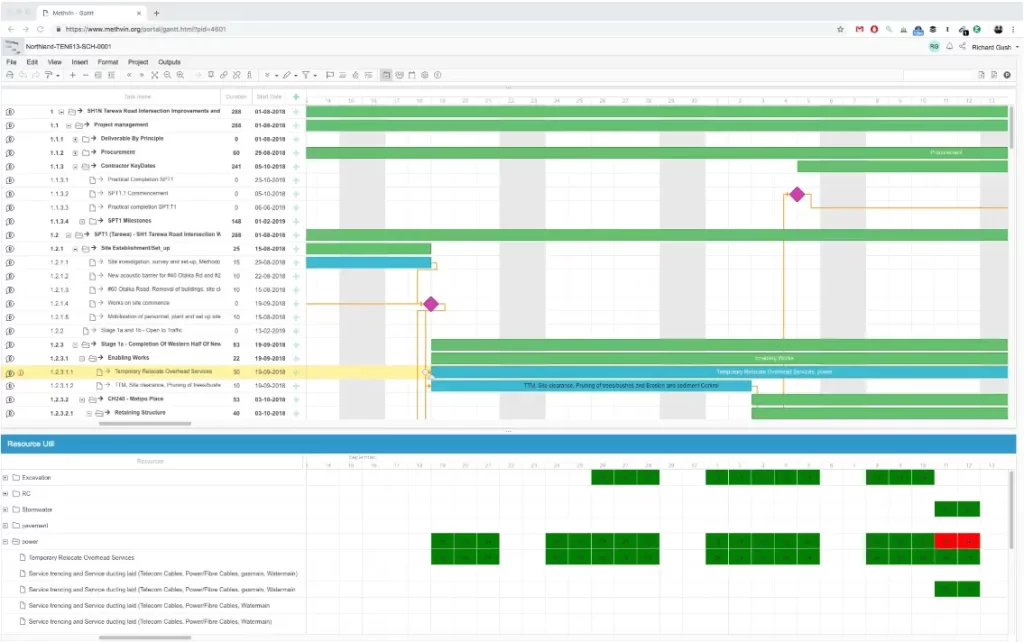Select the link-tasks chain tool

pyautogui.click(x=223, y=75)
